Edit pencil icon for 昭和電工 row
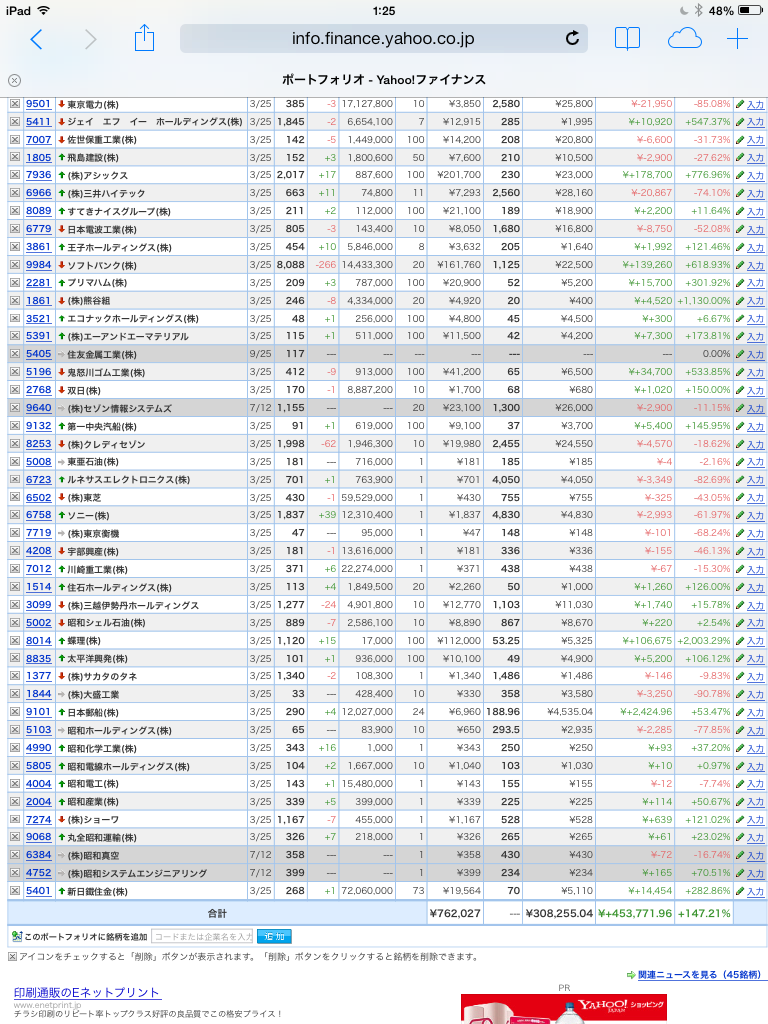Viewport: 768px width, 1024px height. pyautogui.click(x=740, y=784)
